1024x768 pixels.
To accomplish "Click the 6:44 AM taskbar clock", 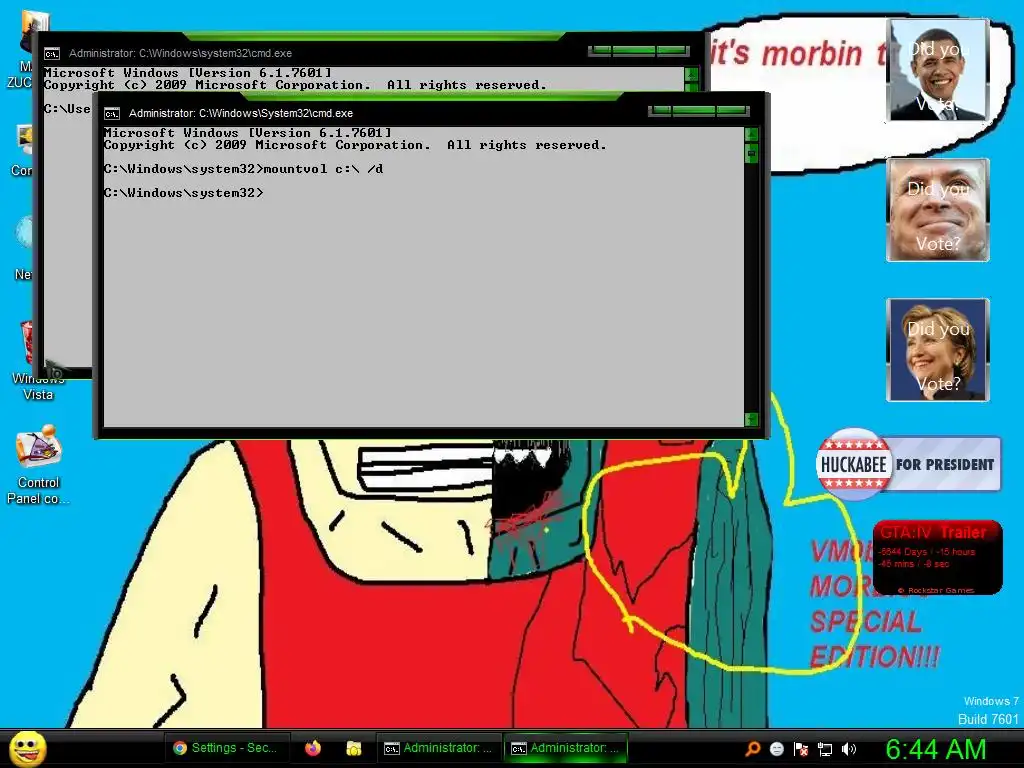I will tap(936, 750).
